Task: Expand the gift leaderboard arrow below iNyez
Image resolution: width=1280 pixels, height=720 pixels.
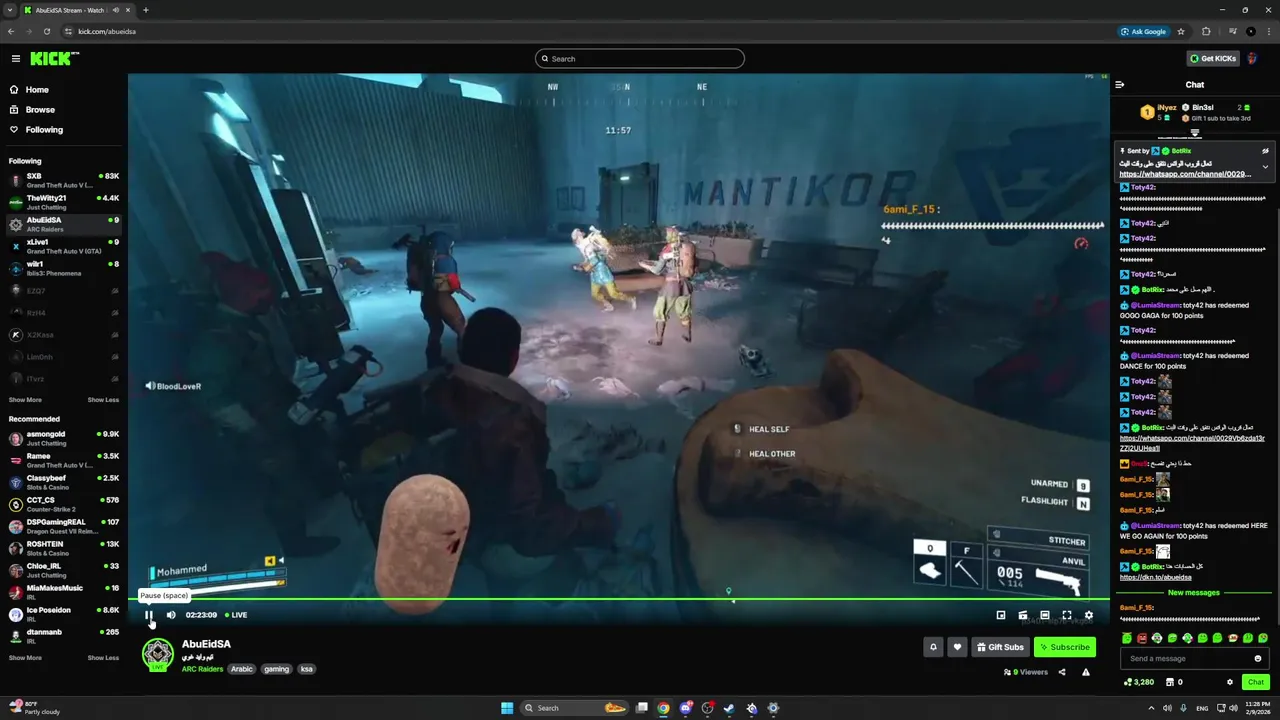Action: pos(1195,133)
